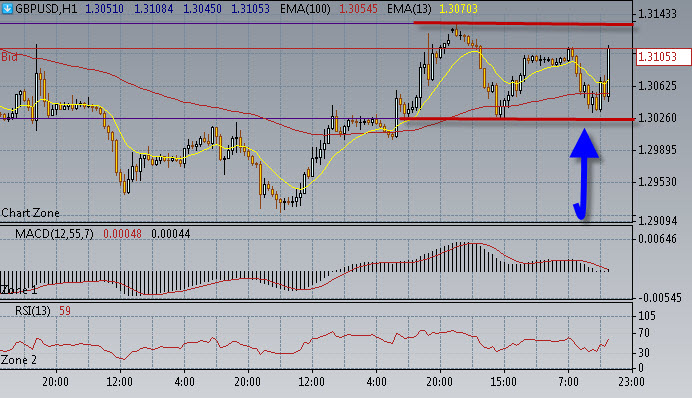Click the 23:00 time axis label
692x398 pixels.
(631, 381)
